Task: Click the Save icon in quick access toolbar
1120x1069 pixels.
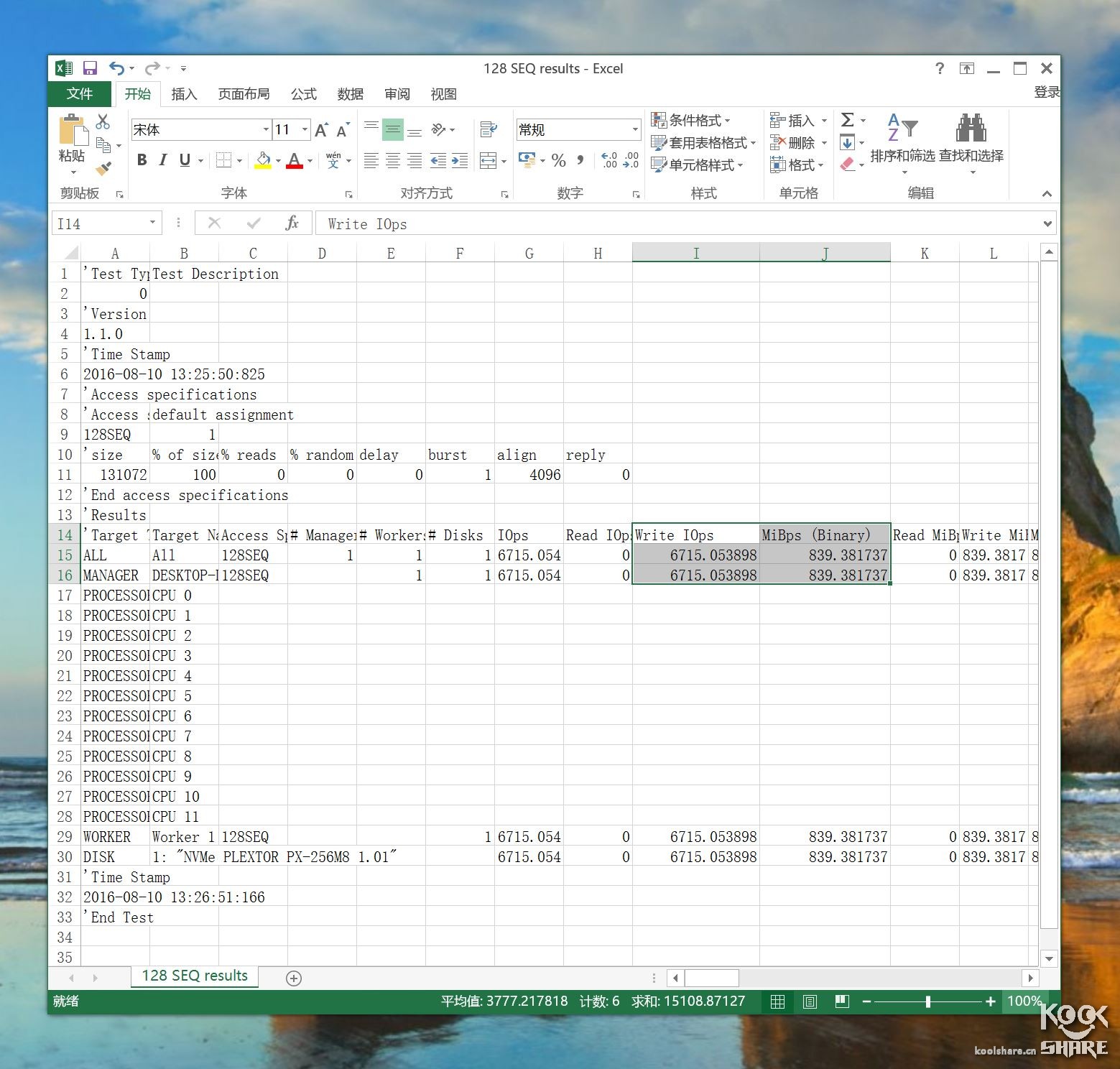Action: coord(90,68)
